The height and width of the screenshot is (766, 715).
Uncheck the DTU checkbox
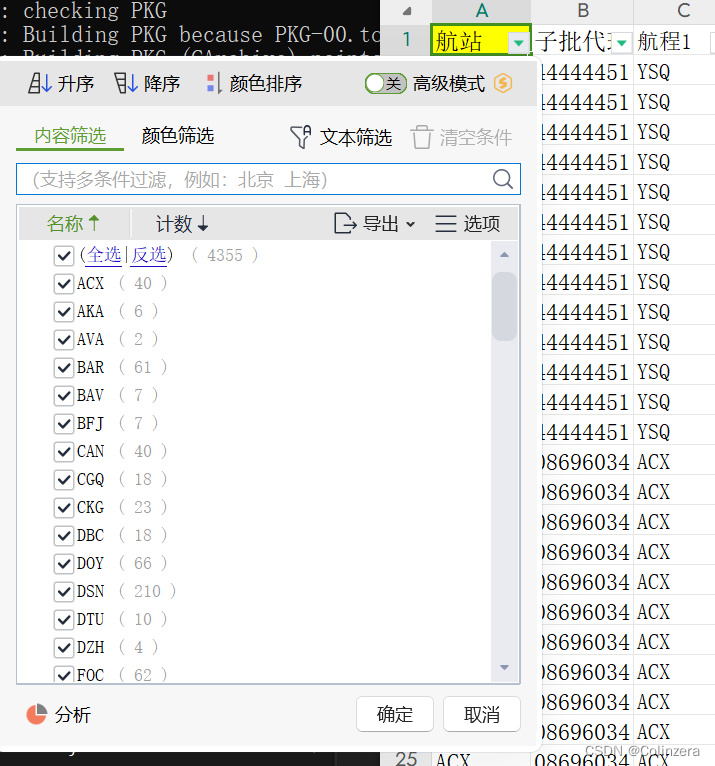(x=63, y=620)
